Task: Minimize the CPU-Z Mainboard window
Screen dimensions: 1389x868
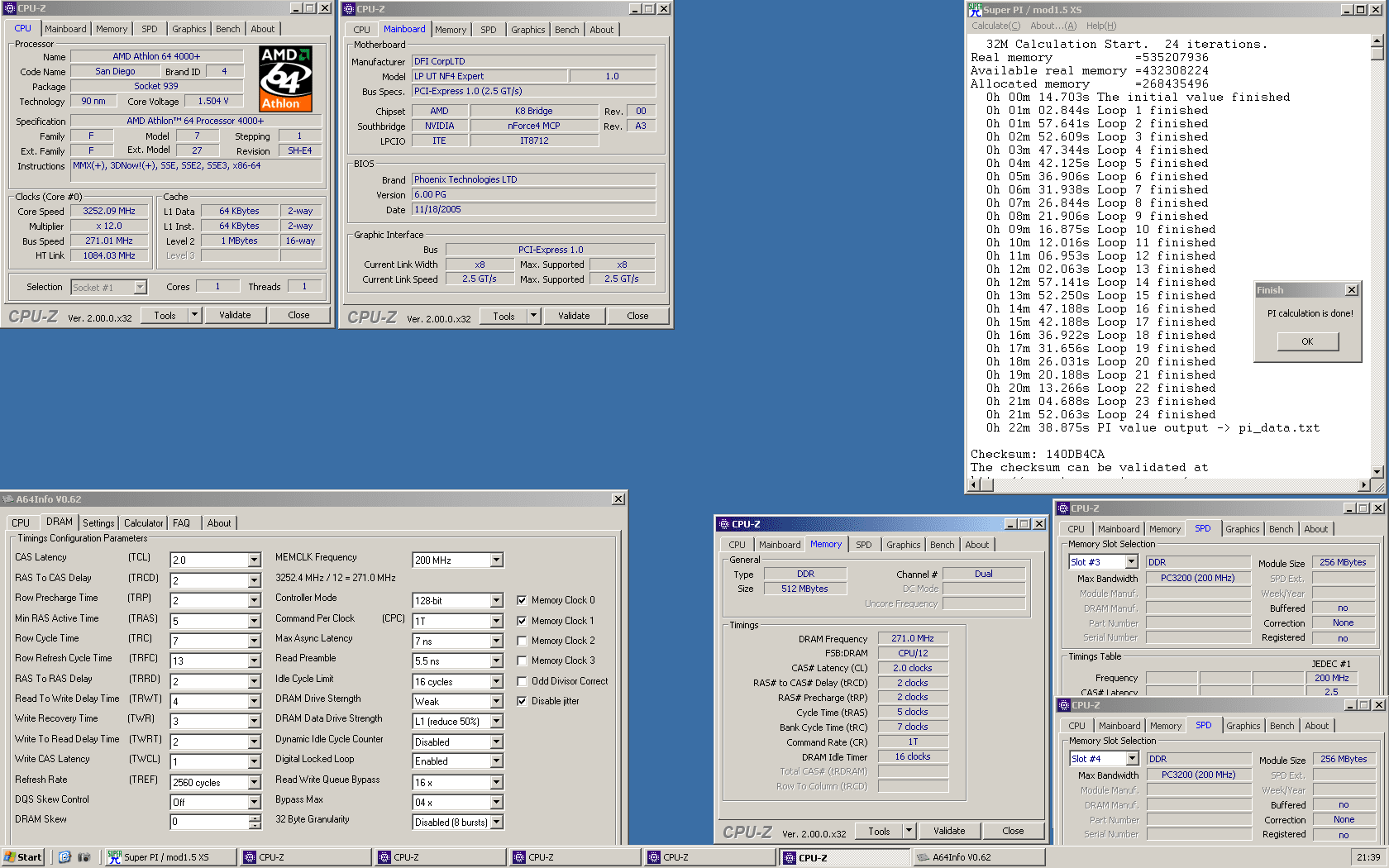Action: [x=635, y=9]
